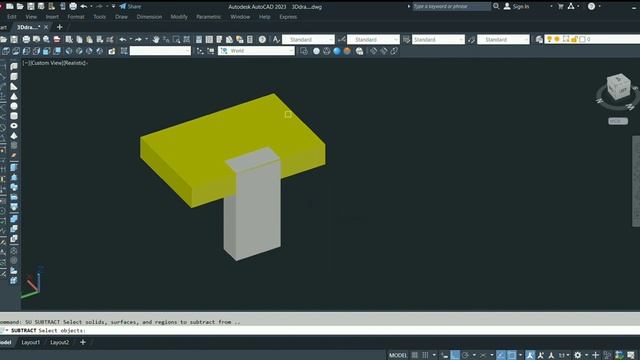Select the Cone solid tool
640x360 pixels.
[14, 96]
